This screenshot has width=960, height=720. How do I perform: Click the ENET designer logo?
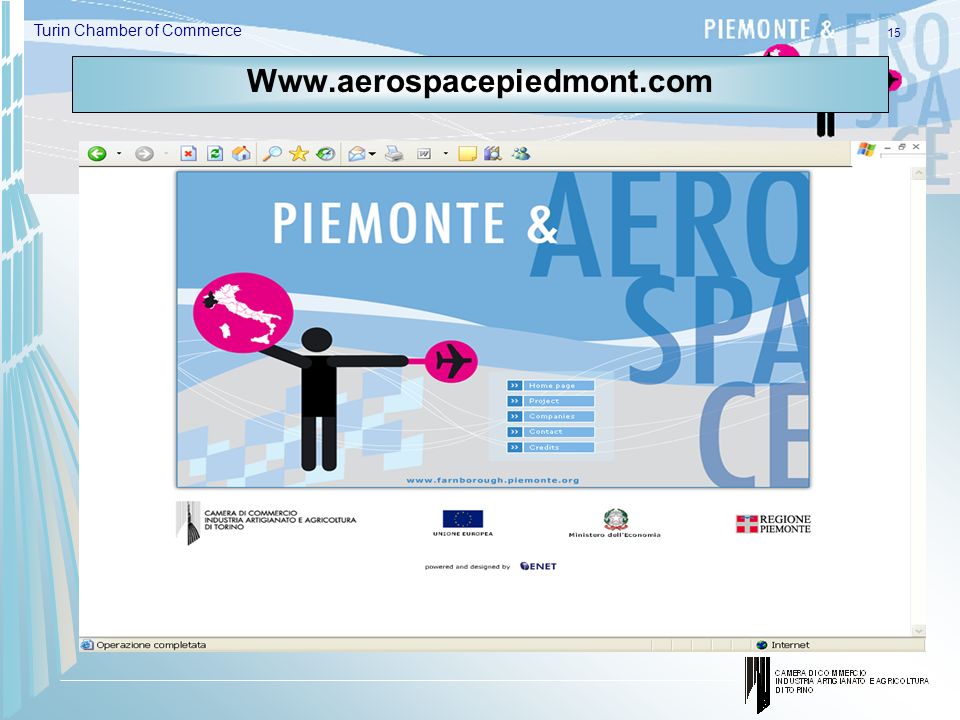point(538,566)
